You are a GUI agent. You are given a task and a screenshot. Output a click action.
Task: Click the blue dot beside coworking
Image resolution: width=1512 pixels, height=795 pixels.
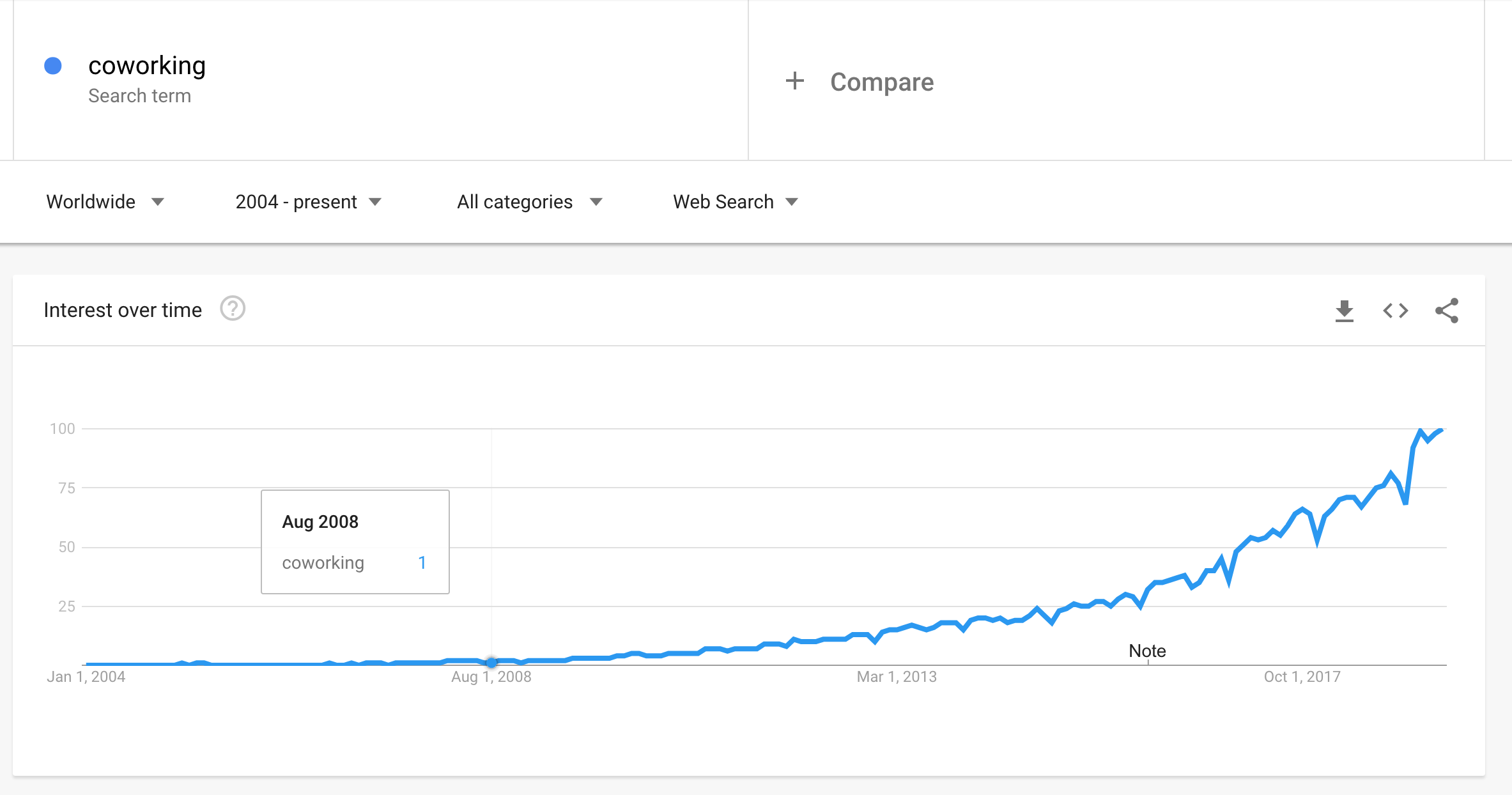coord(53,66)
